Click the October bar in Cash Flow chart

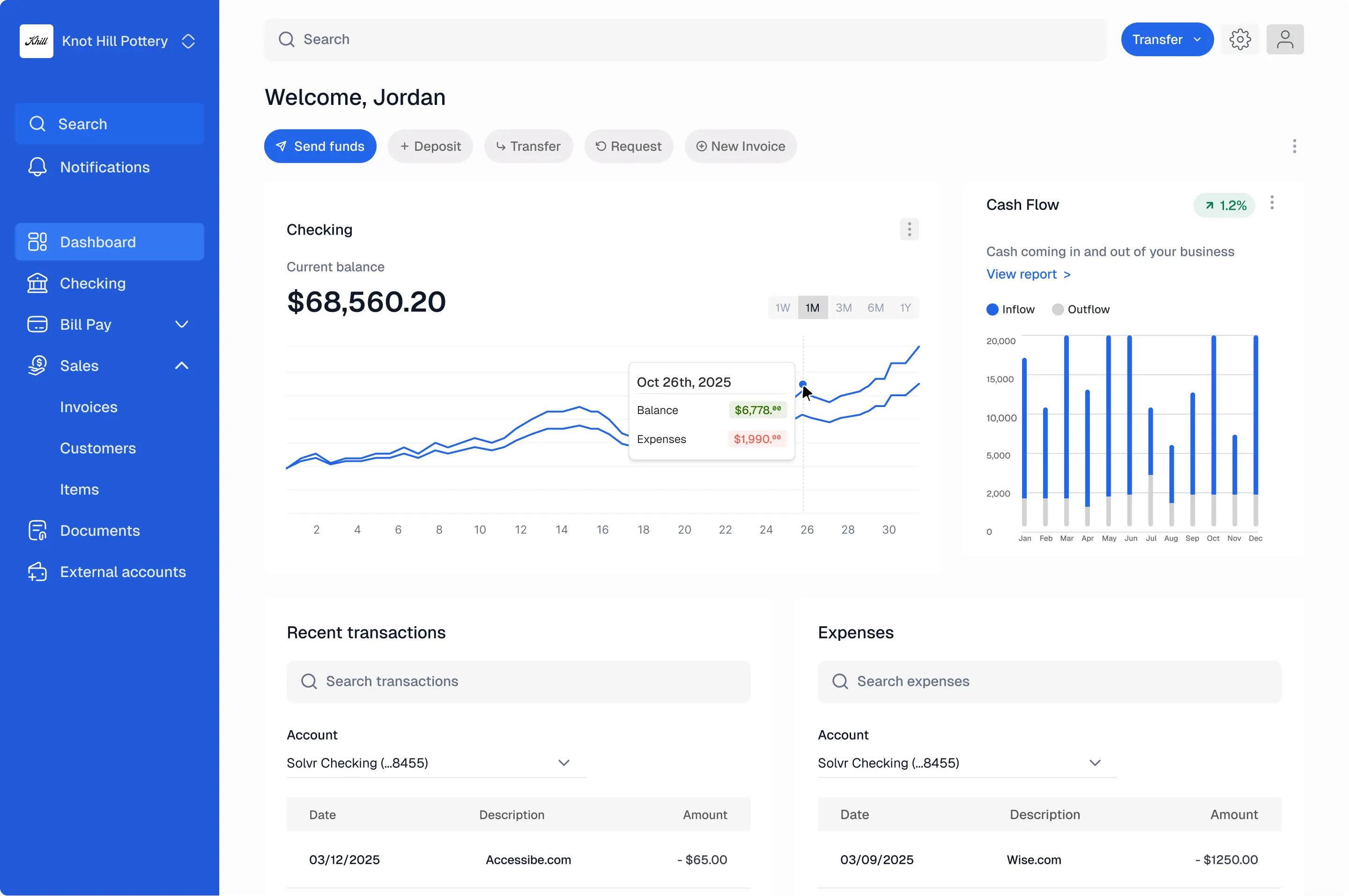coord(1213,429)
